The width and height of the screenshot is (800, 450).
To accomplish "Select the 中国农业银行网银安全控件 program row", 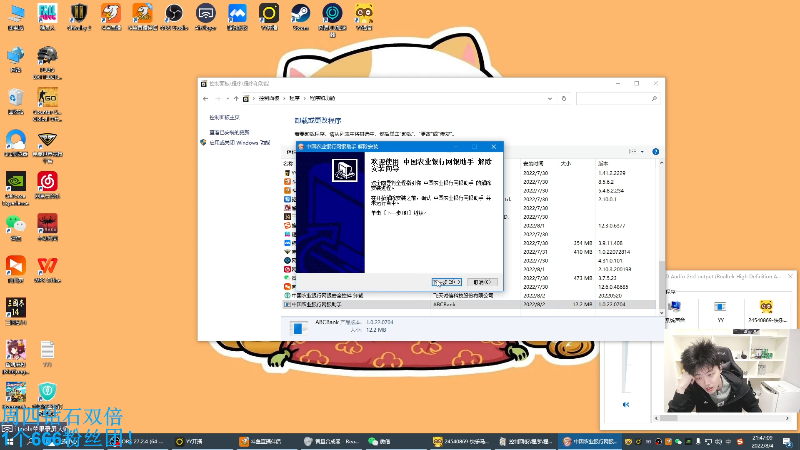I will (468, 295).
